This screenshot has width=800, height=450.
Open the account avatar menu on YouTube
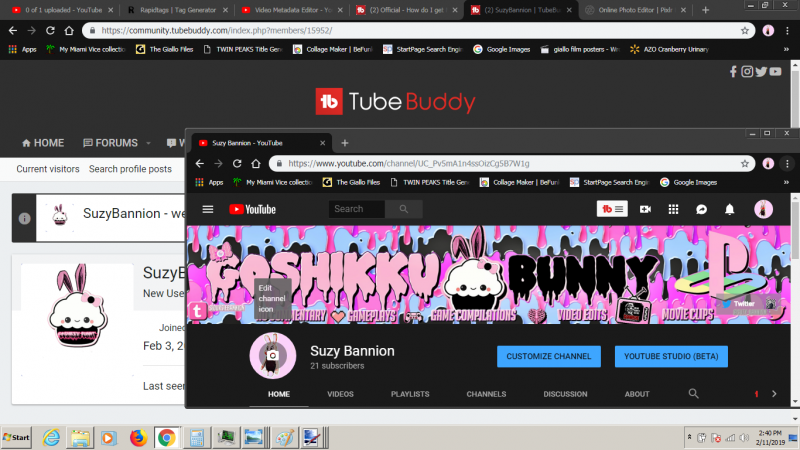[x=763, y=209]
